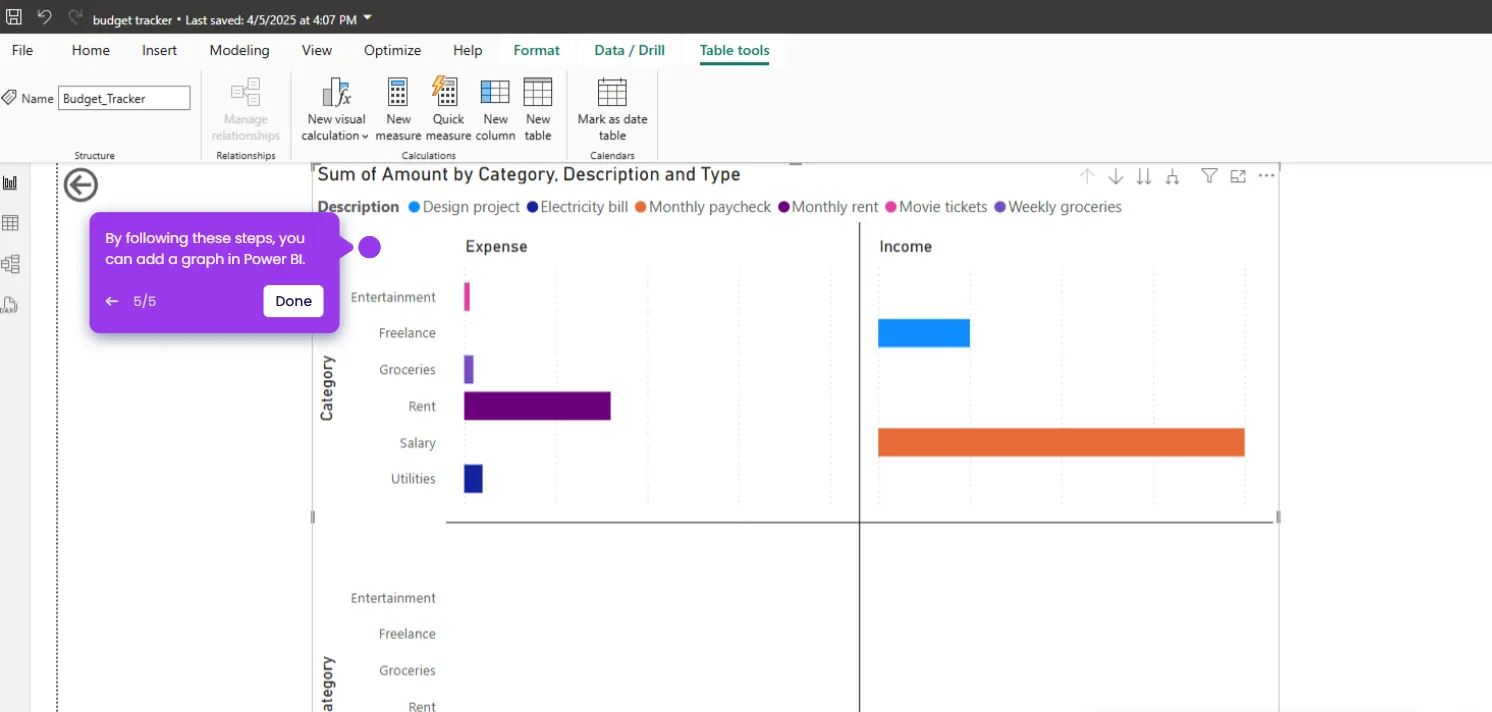Click the Manage relationships icon
Image resolution: width=1492 pixels, height=712 pixels.
click(x=246, y=93)
